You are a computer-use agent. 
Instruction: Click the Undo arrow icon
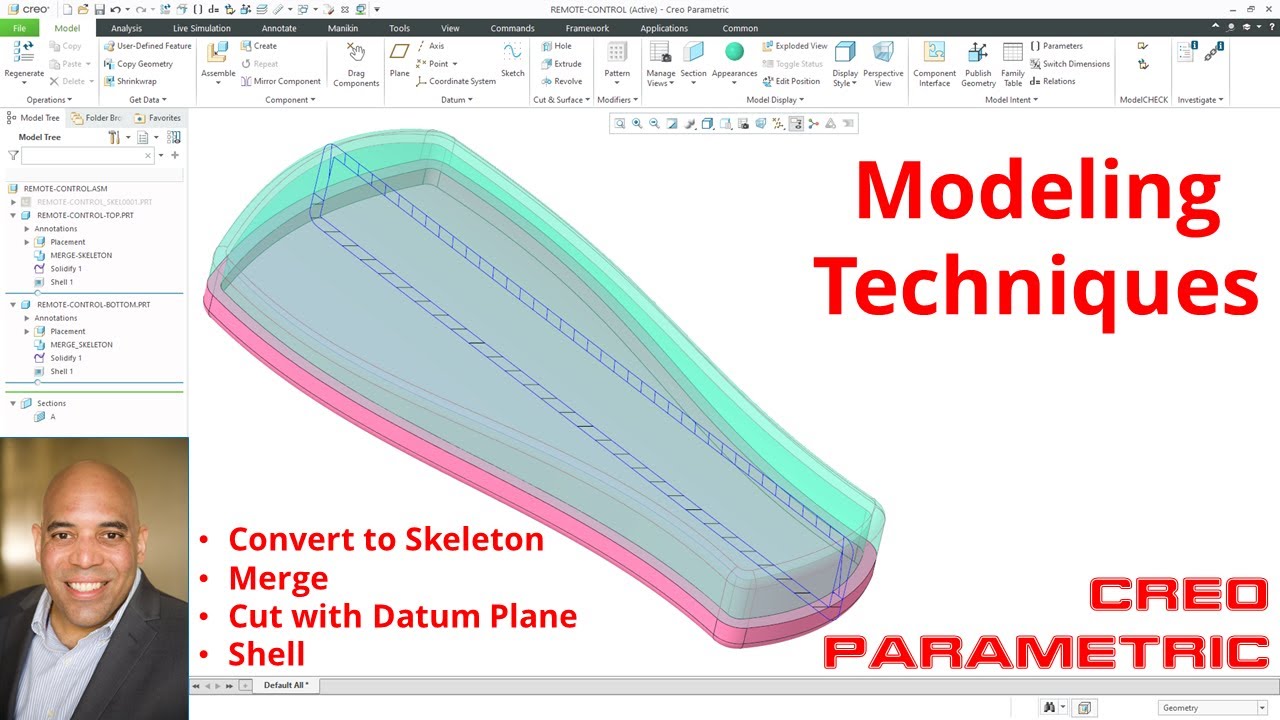(115, 9)
